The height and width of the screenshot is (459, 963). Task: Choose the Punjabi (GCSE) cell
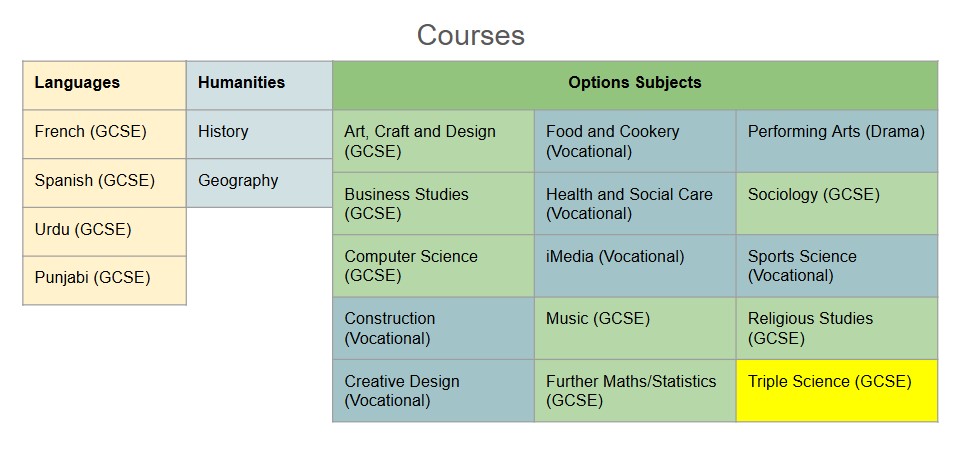point(104,280)
